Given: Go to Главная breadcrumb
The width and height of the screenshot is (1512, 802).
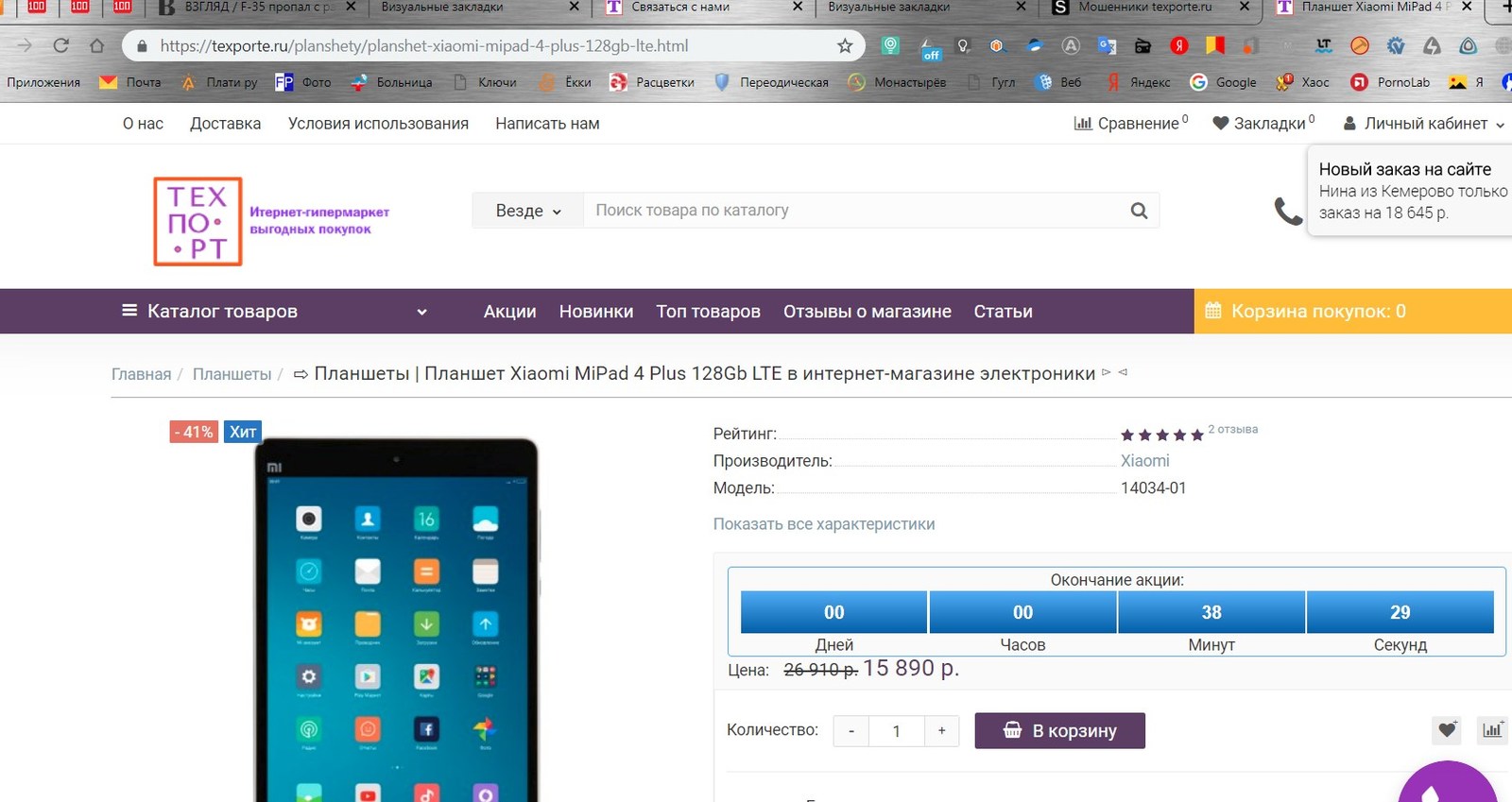Looking at the screenshot, I should tap(142, 374).
